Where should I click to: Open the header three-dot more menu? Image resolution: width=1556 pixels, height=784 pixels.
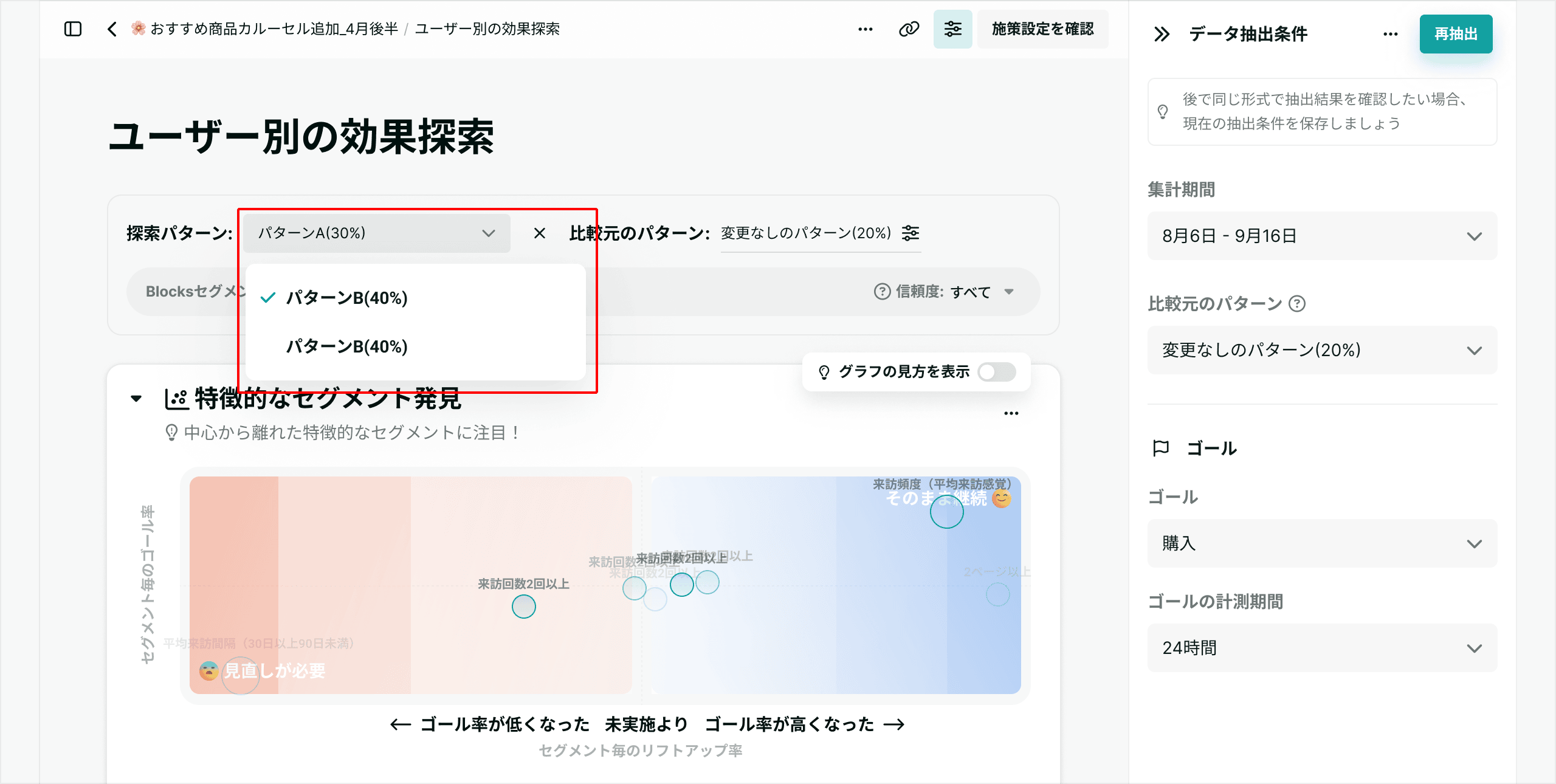866,29
